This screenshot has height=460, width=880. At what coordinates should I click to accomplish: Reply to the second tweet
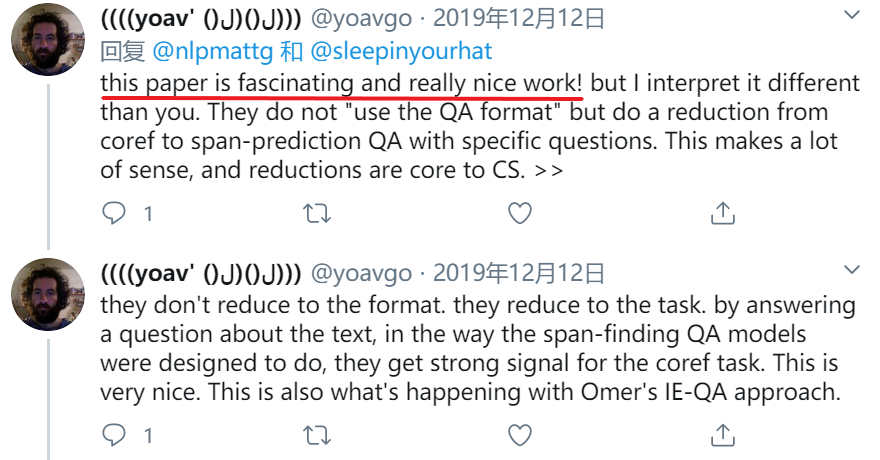pos(115,435)
